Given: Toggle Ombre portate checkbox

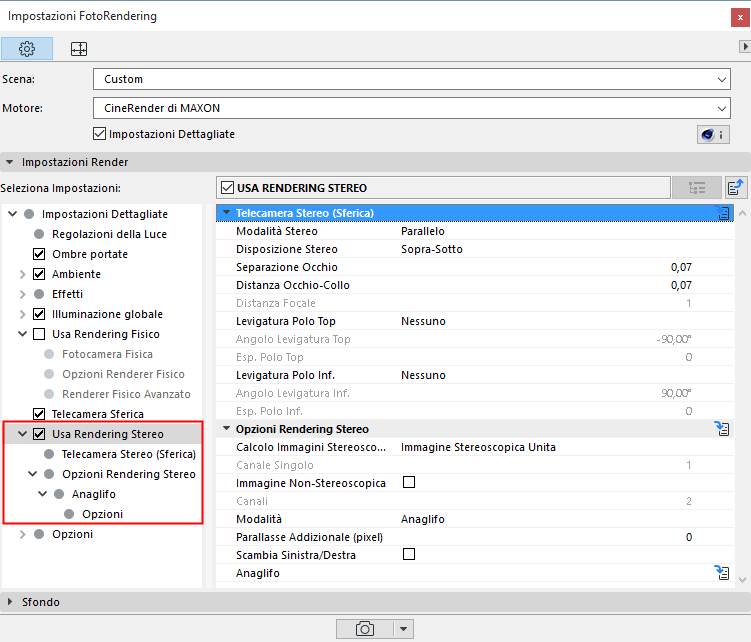Looking at the screenshot, I should point(39,254).
